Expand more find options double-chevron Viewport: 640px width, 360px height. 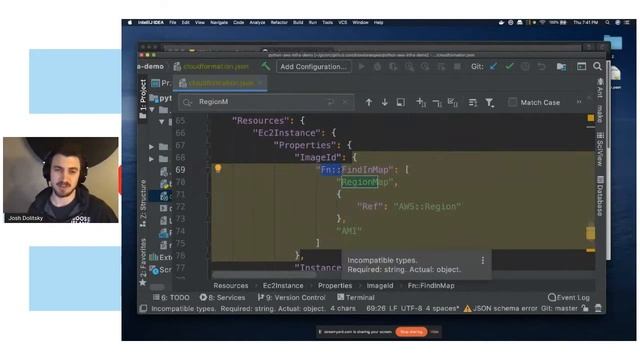579,102
